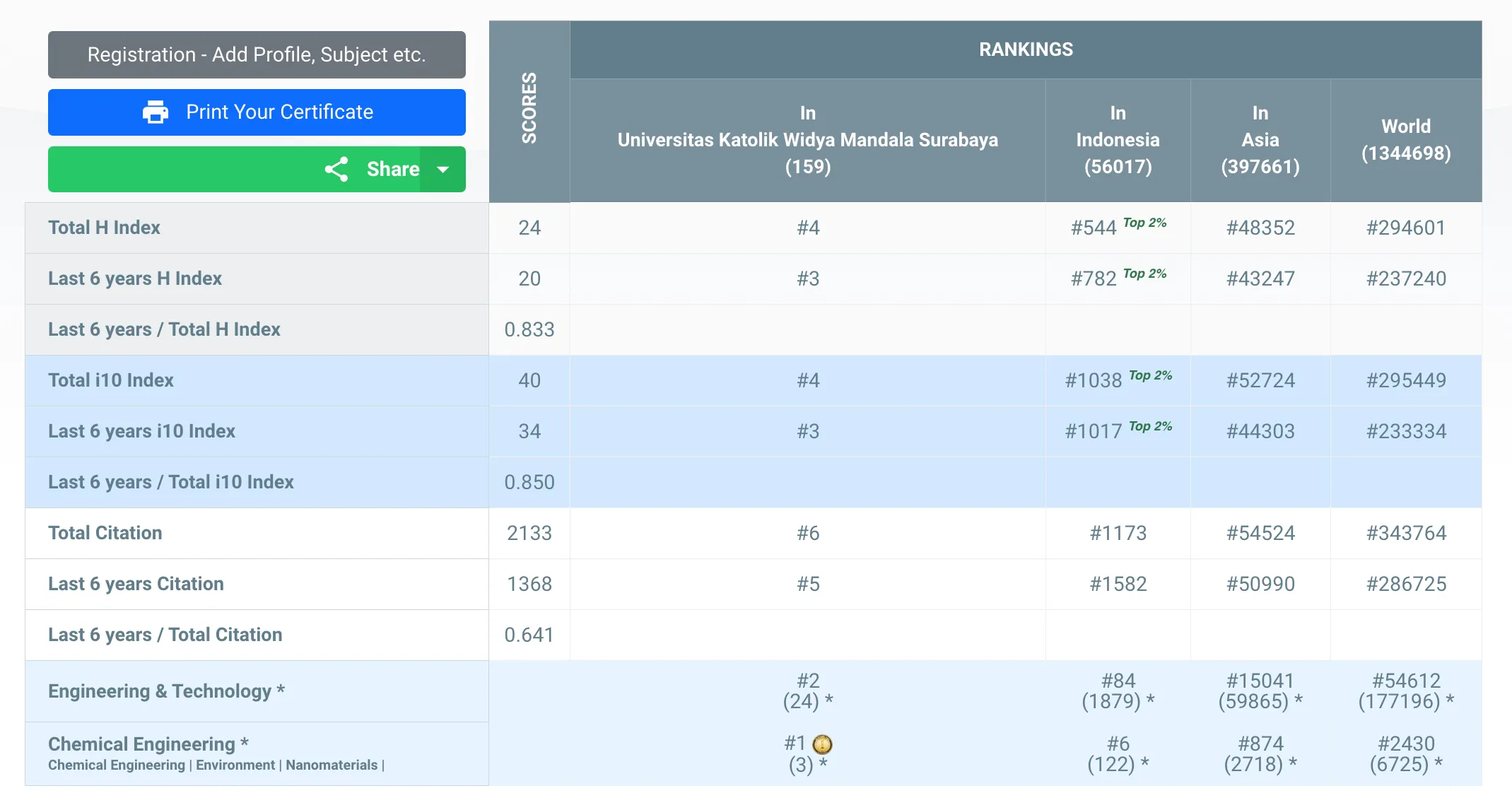Open the Chemical Engineering subject link

pyautogui.click(x=141, y=744)
